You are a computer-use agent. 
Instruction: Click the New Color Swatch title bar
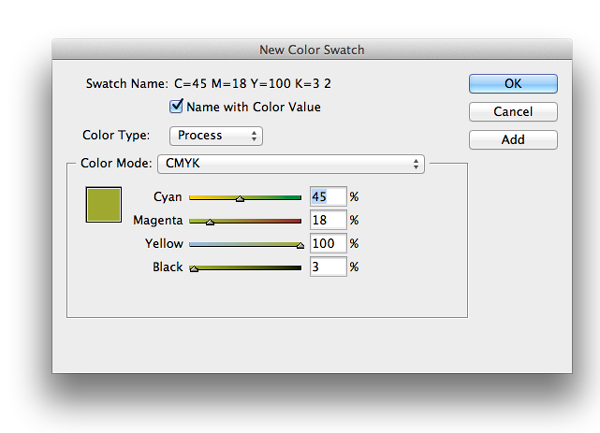tap(312, 49)
